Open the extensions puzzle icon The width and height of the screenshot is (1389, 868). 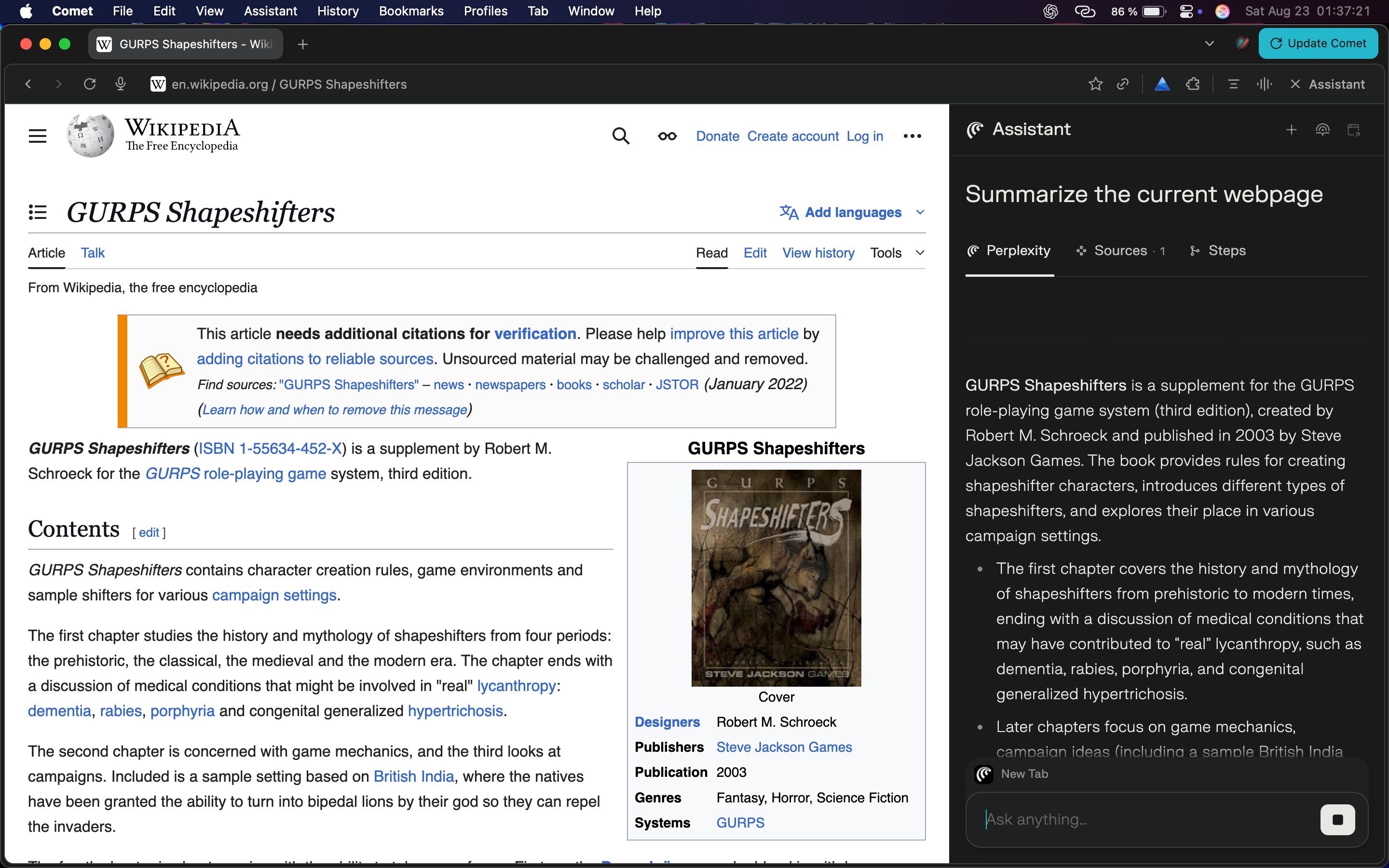coord(1193,84)
